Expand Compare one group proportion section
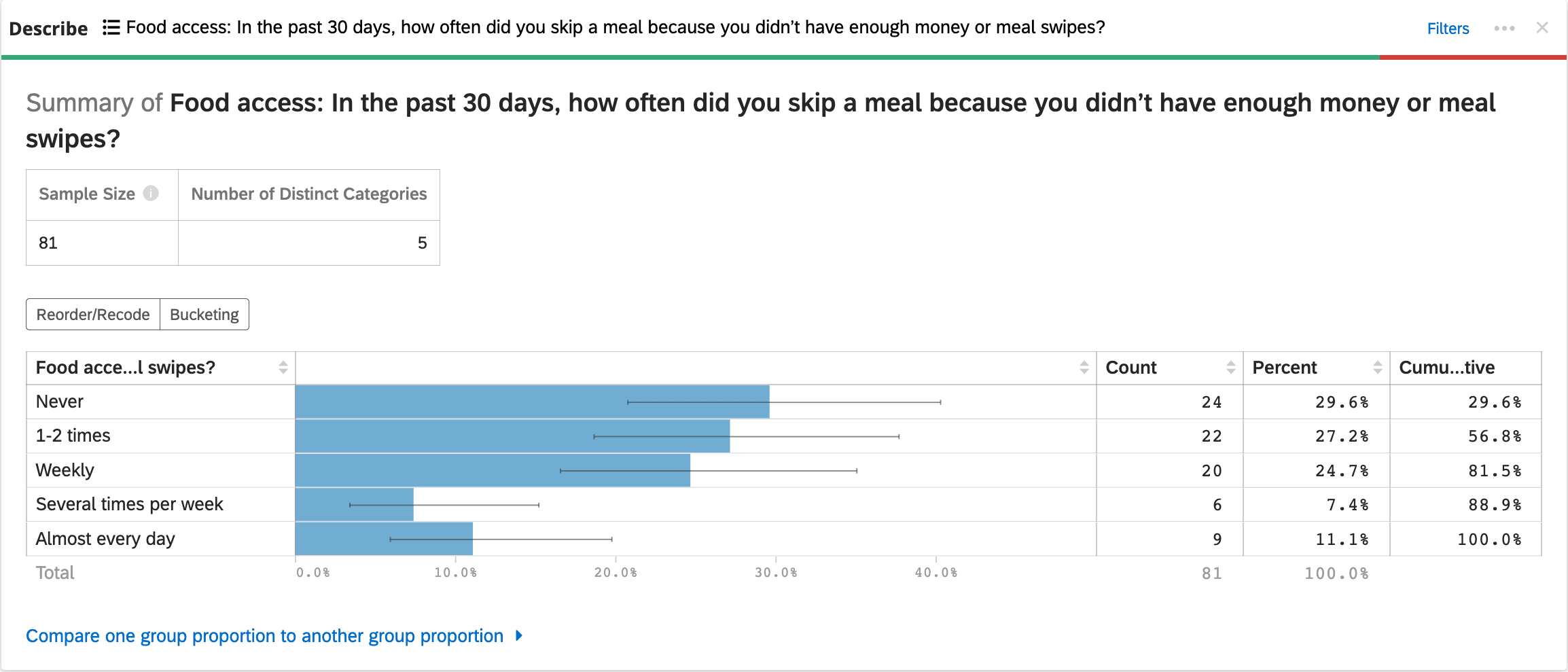1568x672 pixels. [x=264, y=636]
